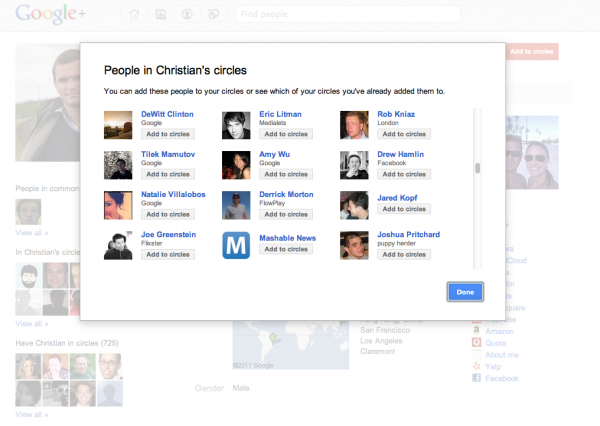
Task: Open Eric Litman's profile name link
Action: click(x=280, y=114)
